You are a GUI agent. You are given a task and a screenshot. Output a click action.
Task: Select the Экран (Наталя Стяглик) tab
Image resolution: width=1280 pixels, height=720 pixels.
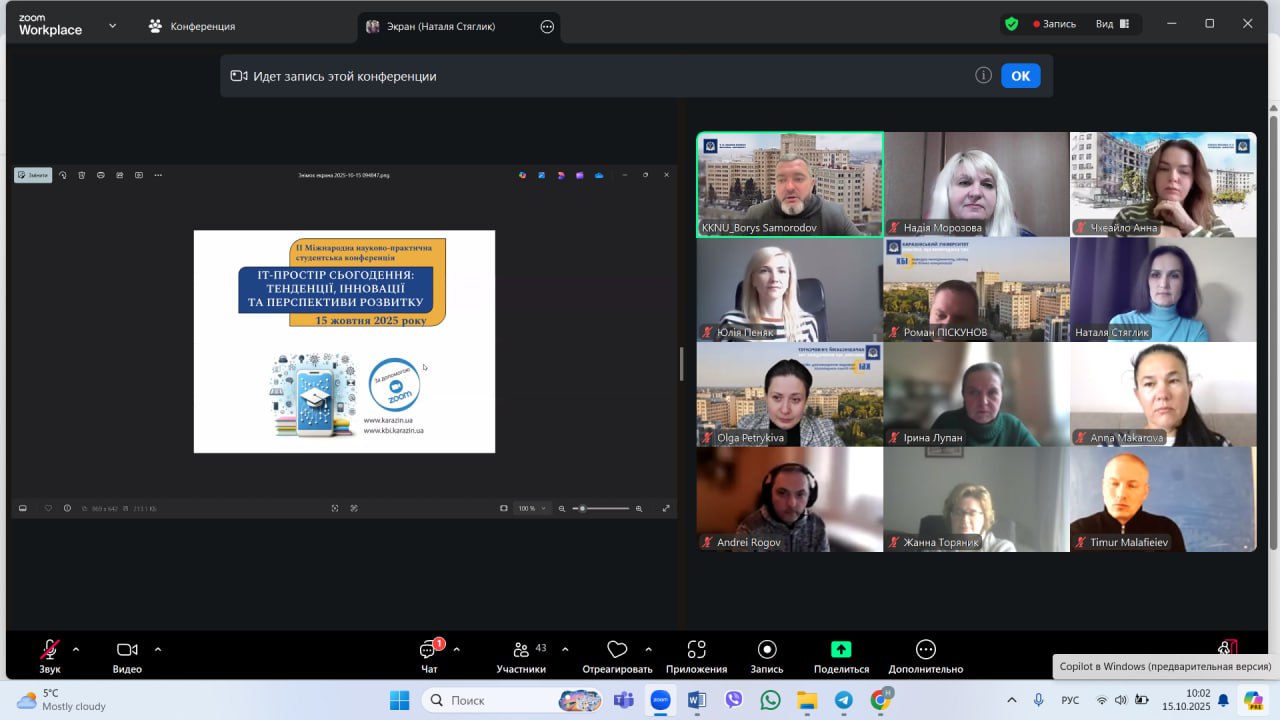click(440, 27)
